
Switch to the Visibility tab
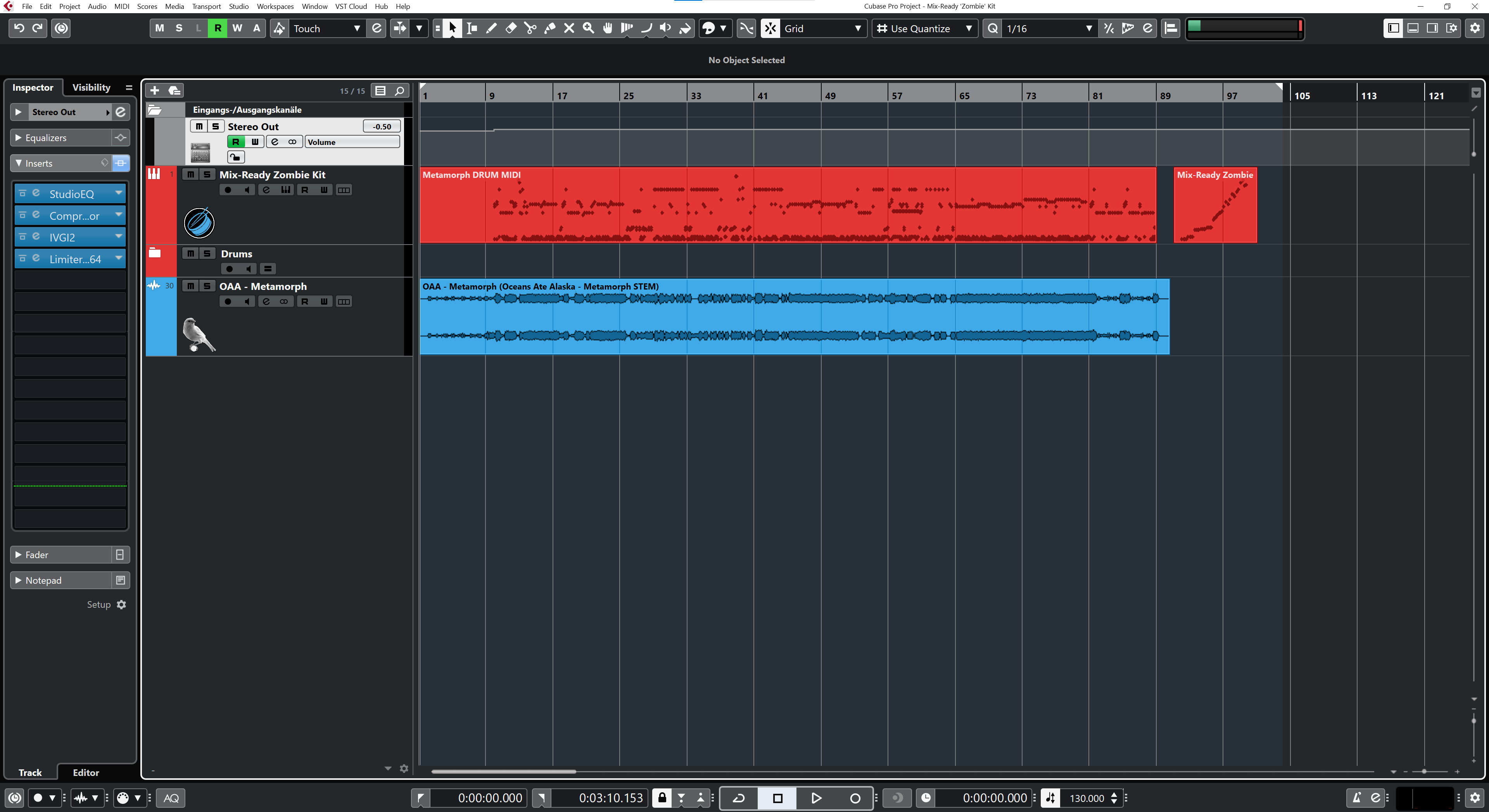[91, 87]
